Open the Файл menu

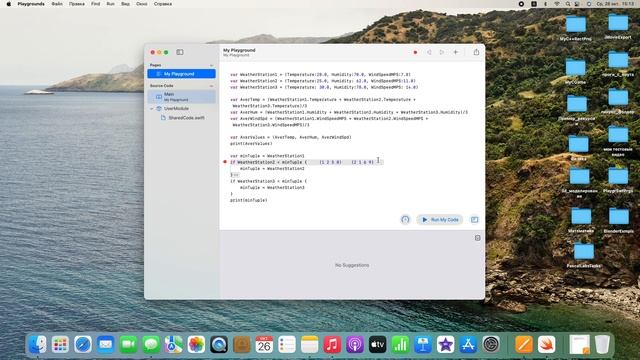[x=57, y=4]
